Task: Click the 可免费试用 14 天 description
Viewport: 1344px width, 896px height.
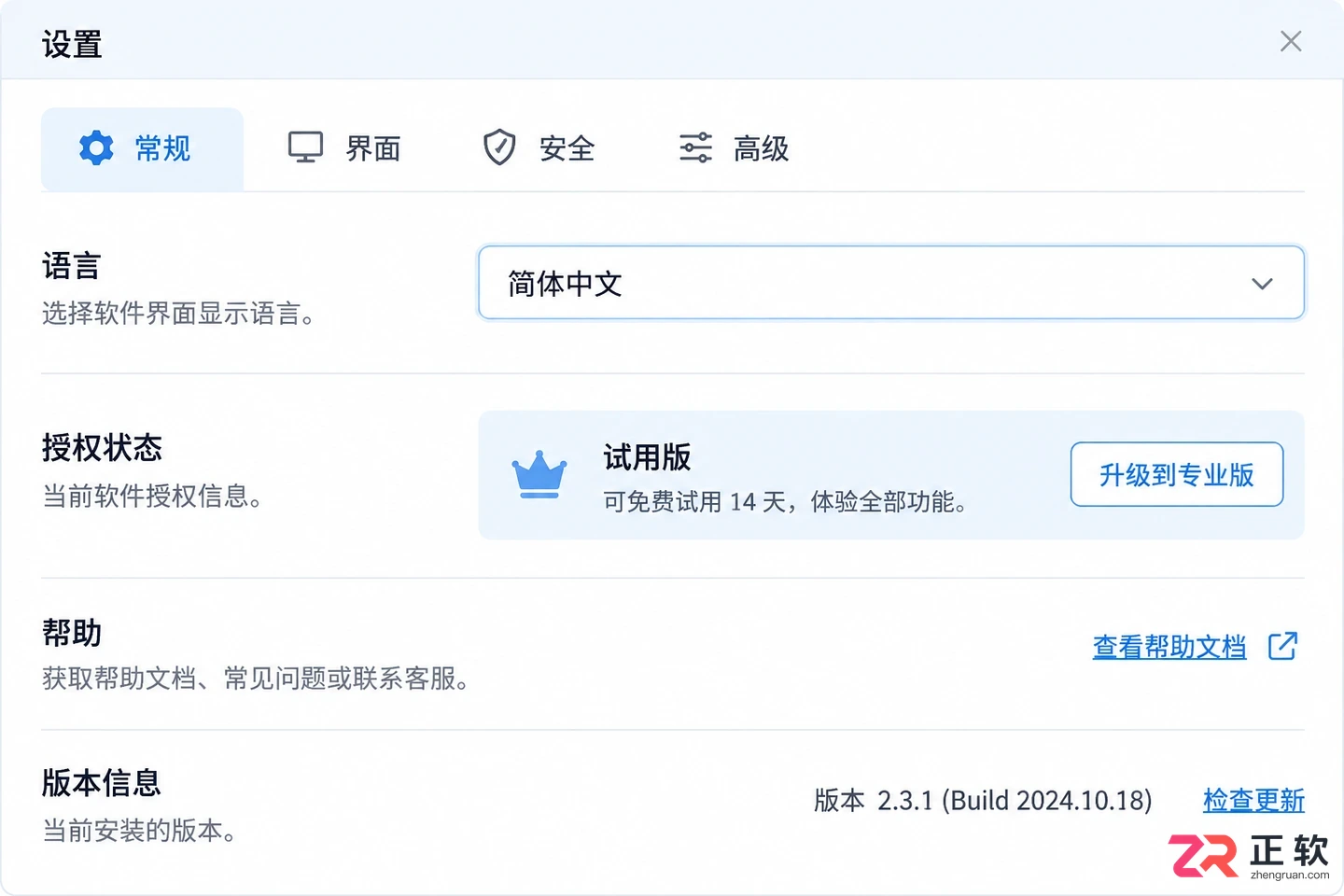Action: click(x=785, y=502)
